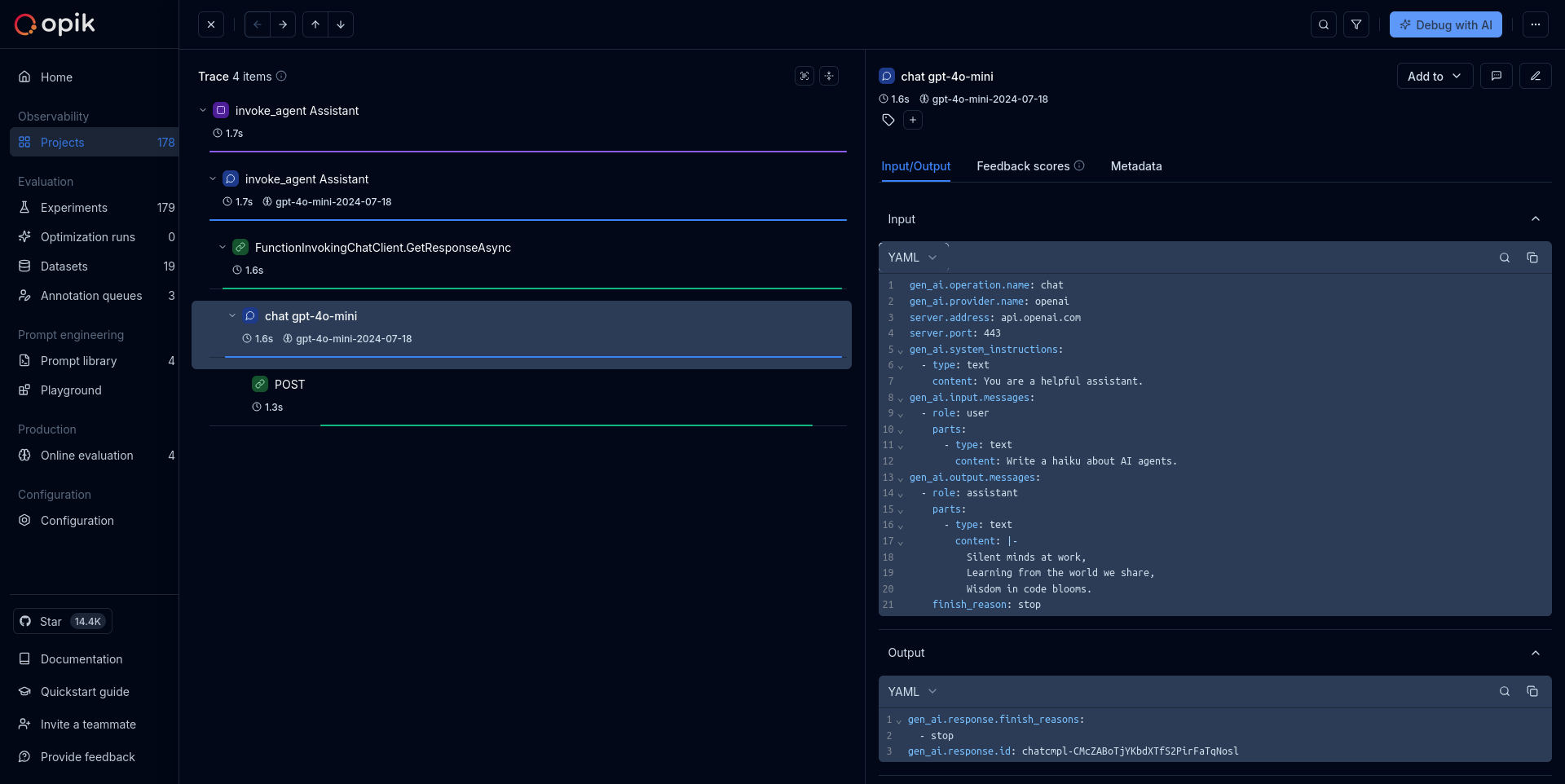Click the Debug with AI button
1565x784 pixels.
(1446, 24)
